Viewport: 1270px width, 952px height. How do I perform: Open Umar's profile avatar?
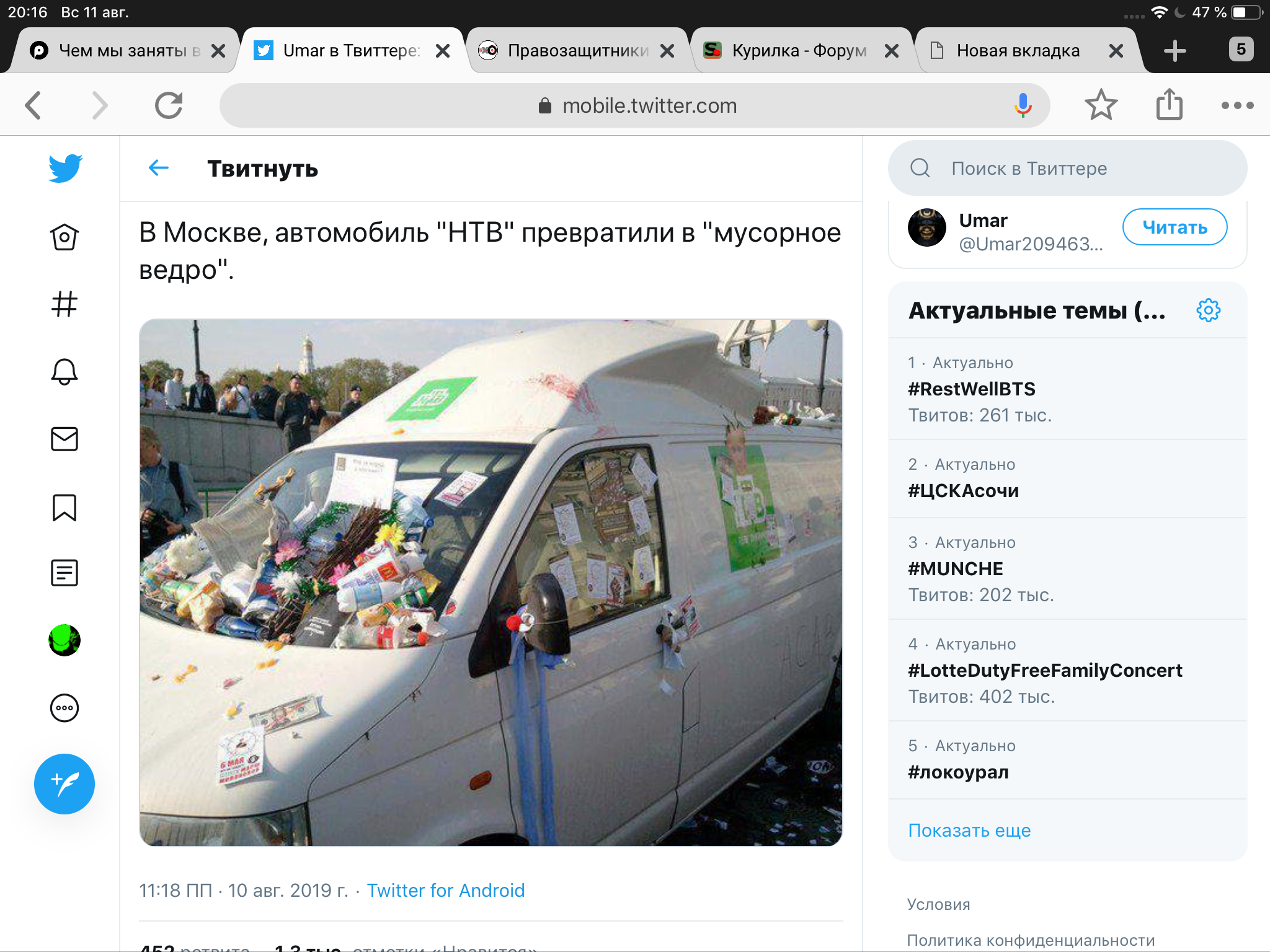click(927, 227)
